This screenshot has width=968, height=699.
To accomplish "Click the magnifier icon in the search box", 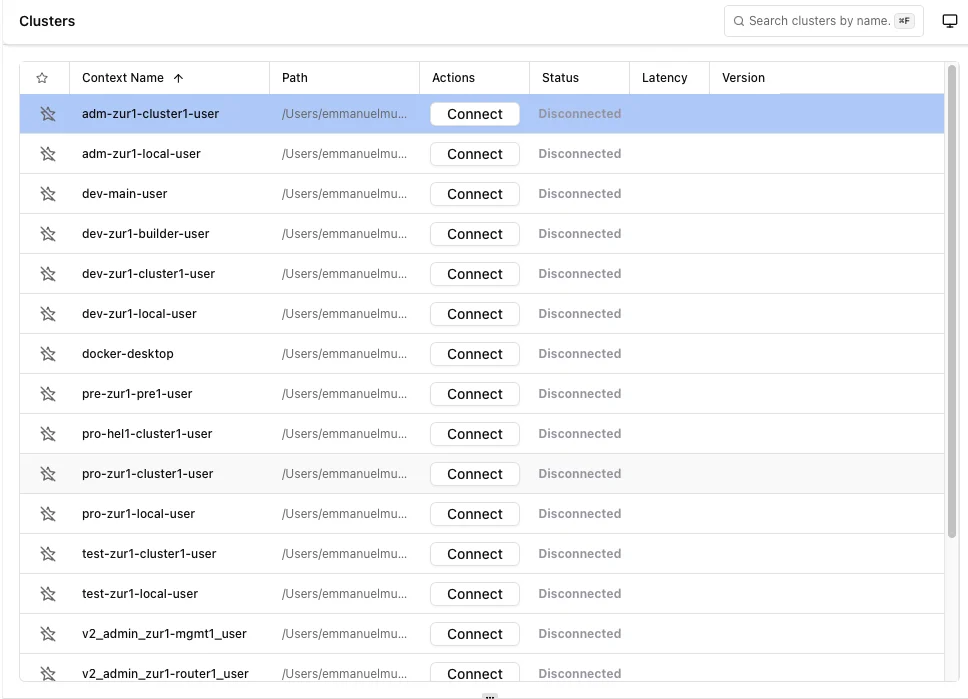I will 738,20.
